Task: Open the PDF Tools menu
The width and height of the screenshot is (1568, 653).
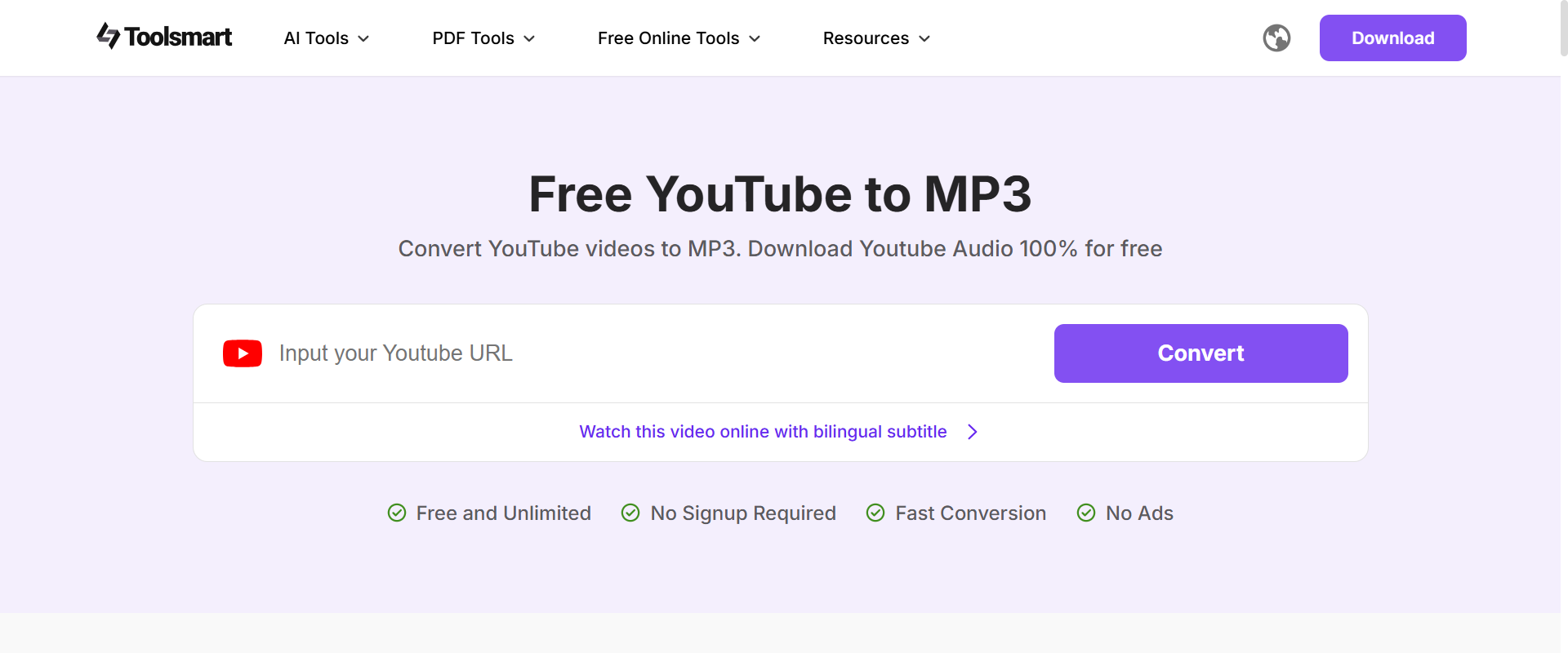Action: click(483, 38)
